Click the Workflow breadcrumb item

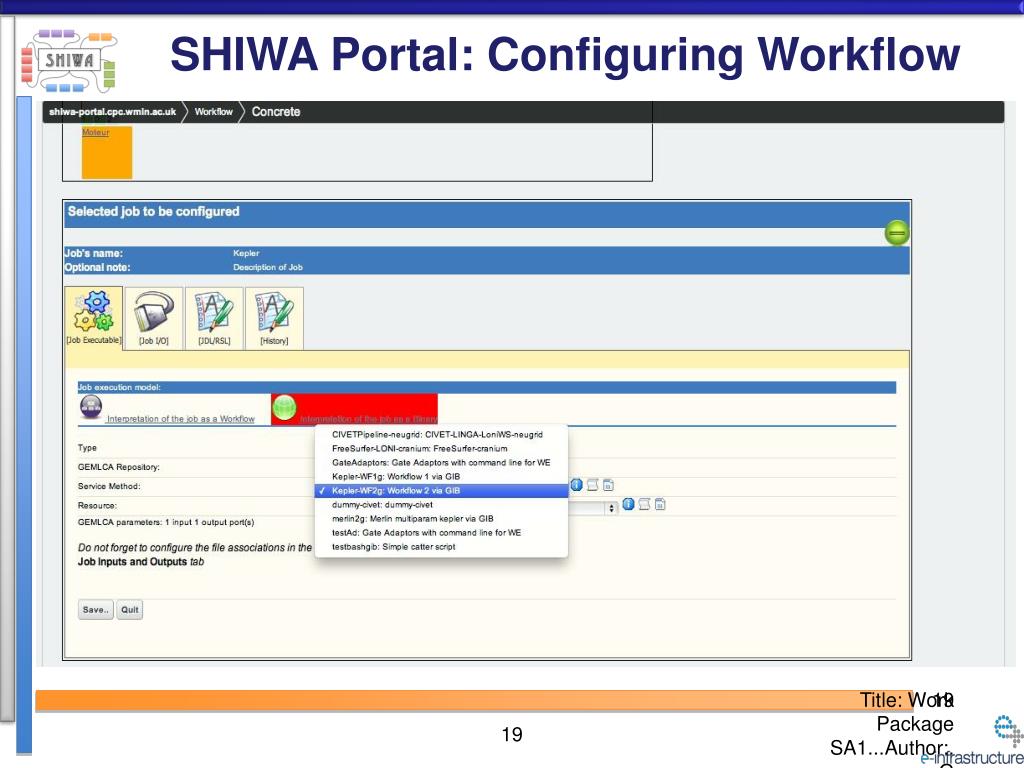pos(214,112)
